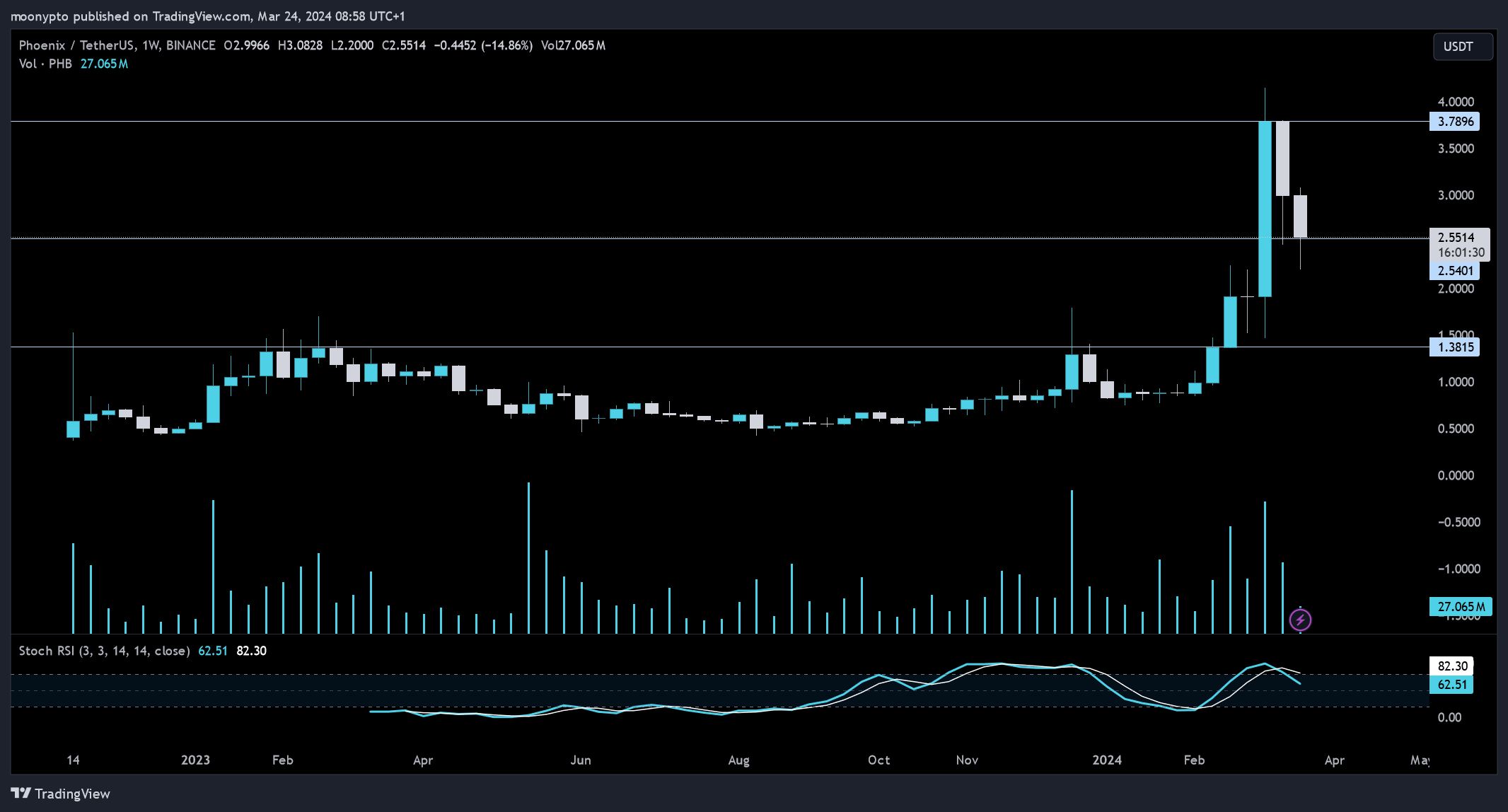Click the 3.0000 price axis label
The width and height of the screenshot is (1508, 812).
coord(1456,195)
